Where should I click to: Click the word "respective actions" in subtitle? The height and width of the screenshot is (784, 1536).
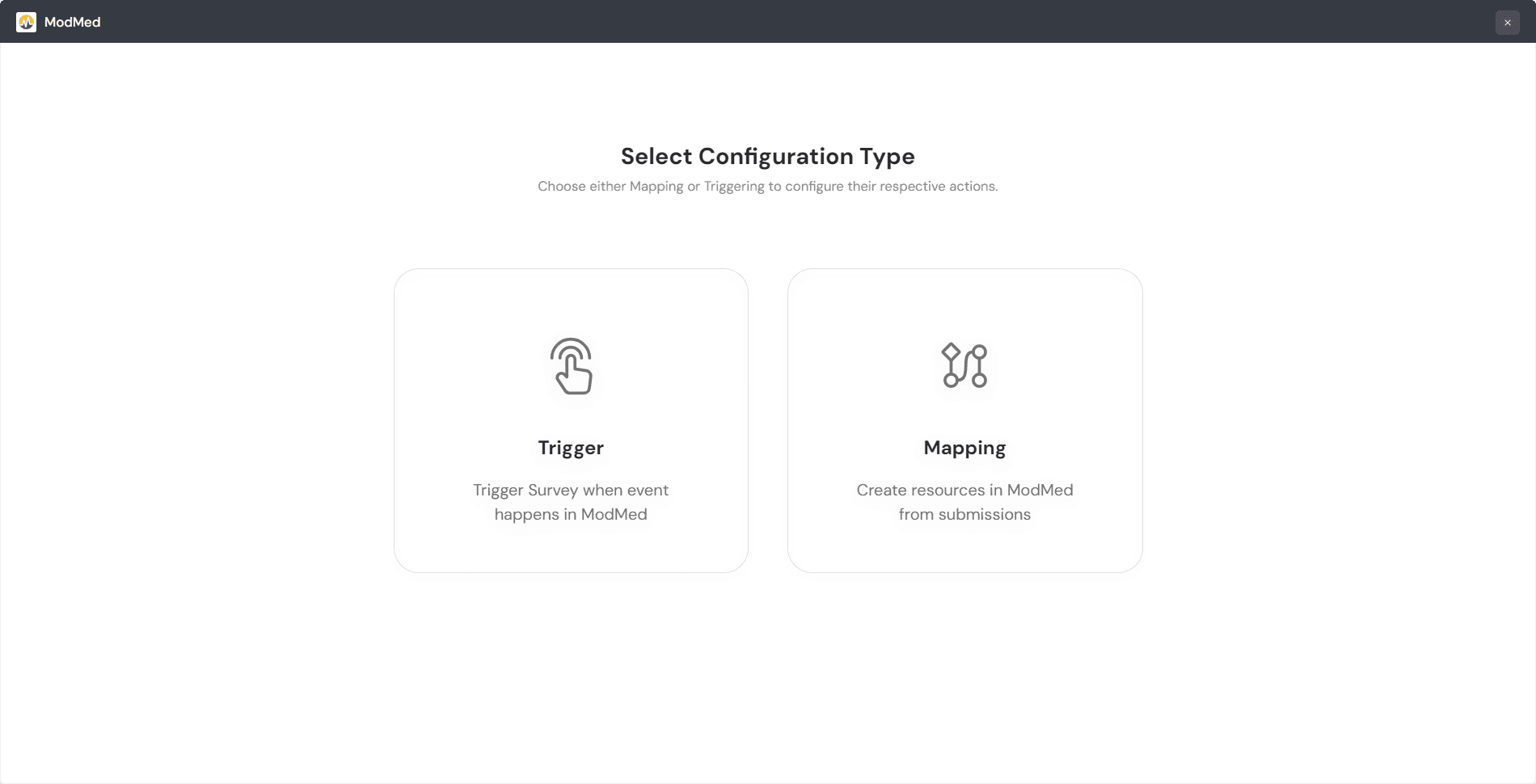pyautogui.click(x=939, y=186)
